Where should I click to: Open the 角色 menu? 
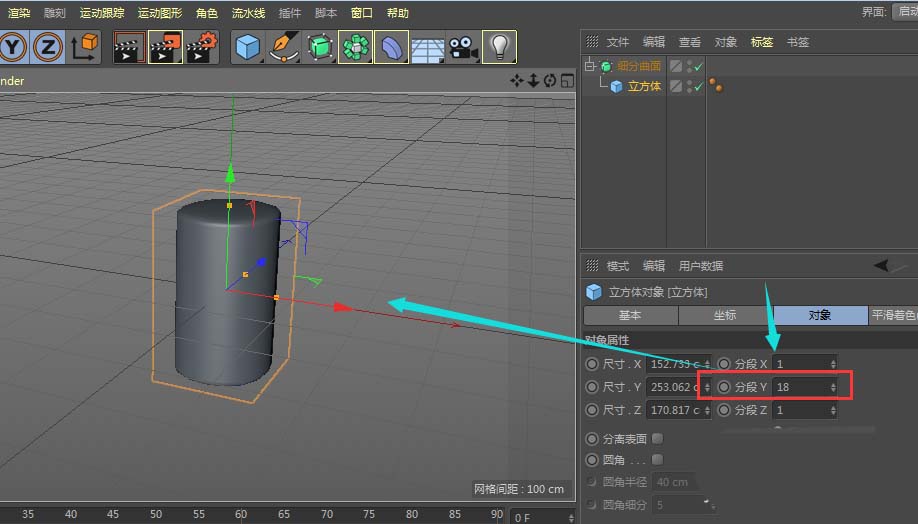206,13
